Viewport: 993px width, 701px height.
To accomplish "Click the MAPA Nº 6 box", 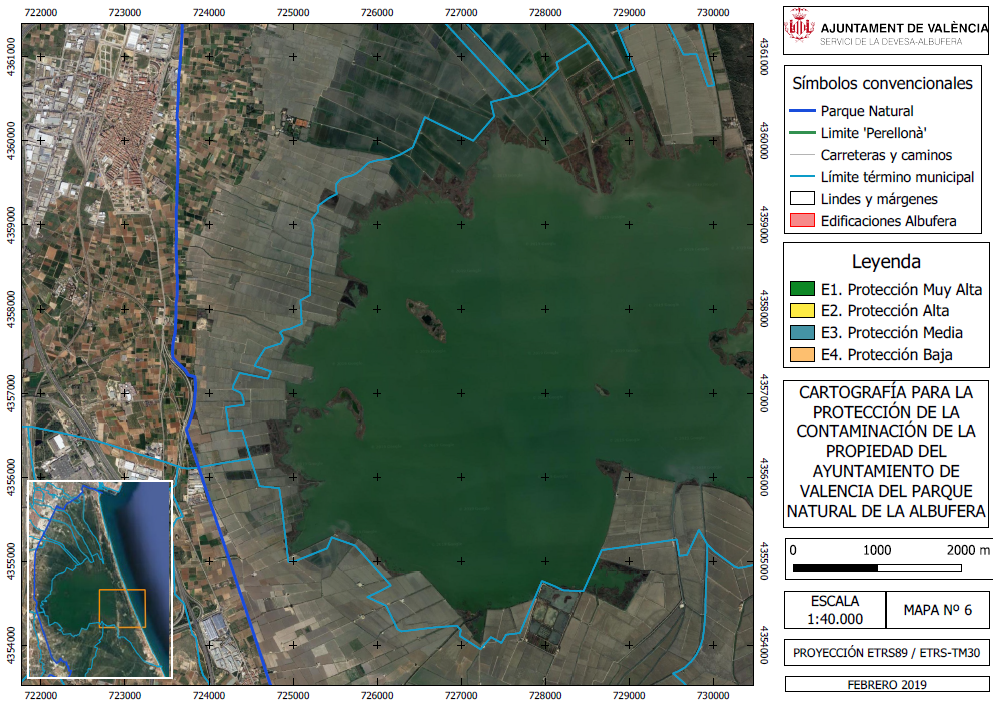I will coord(937,610).
